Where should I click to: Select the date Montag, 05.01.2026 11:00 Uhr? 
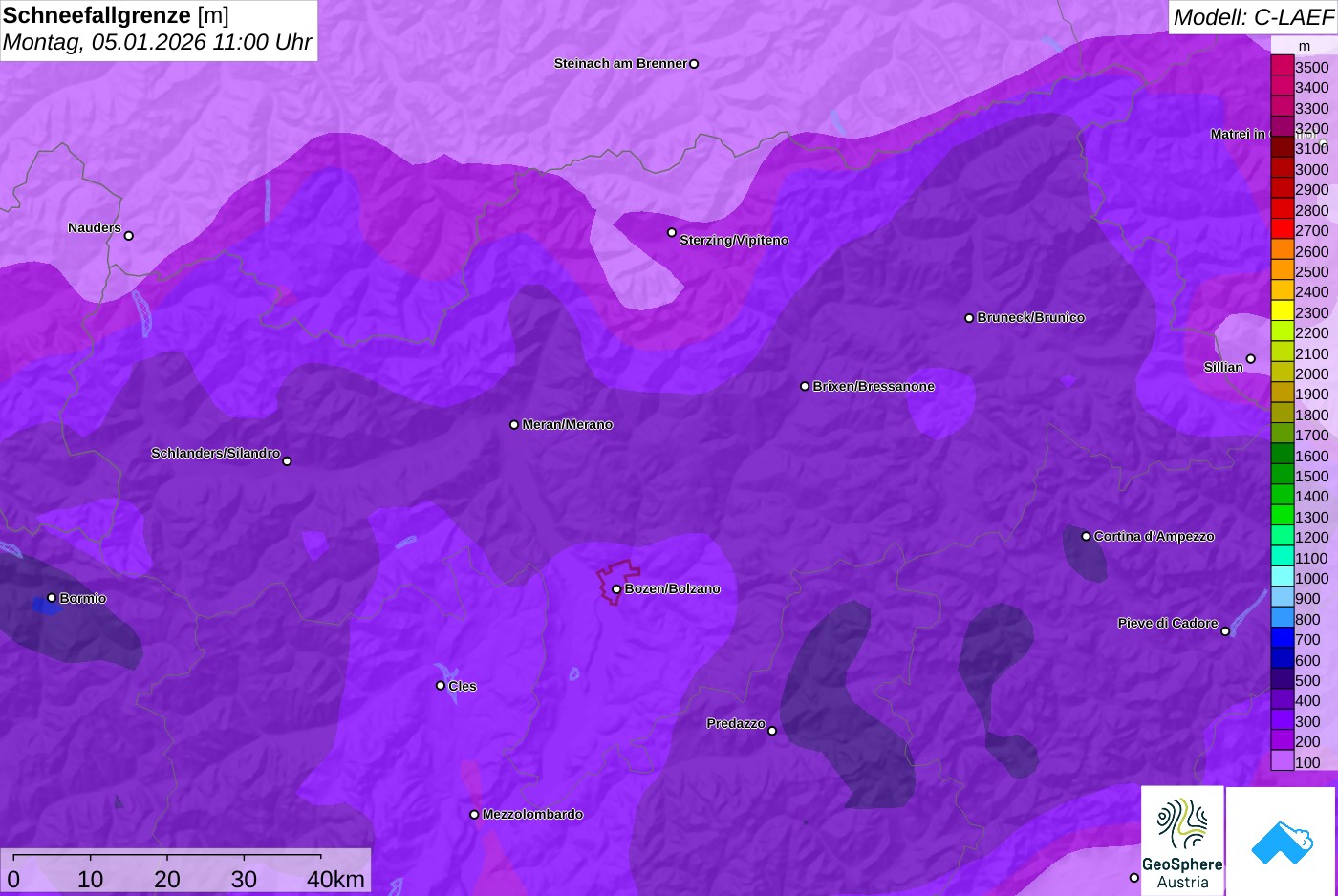coord(158,42)
